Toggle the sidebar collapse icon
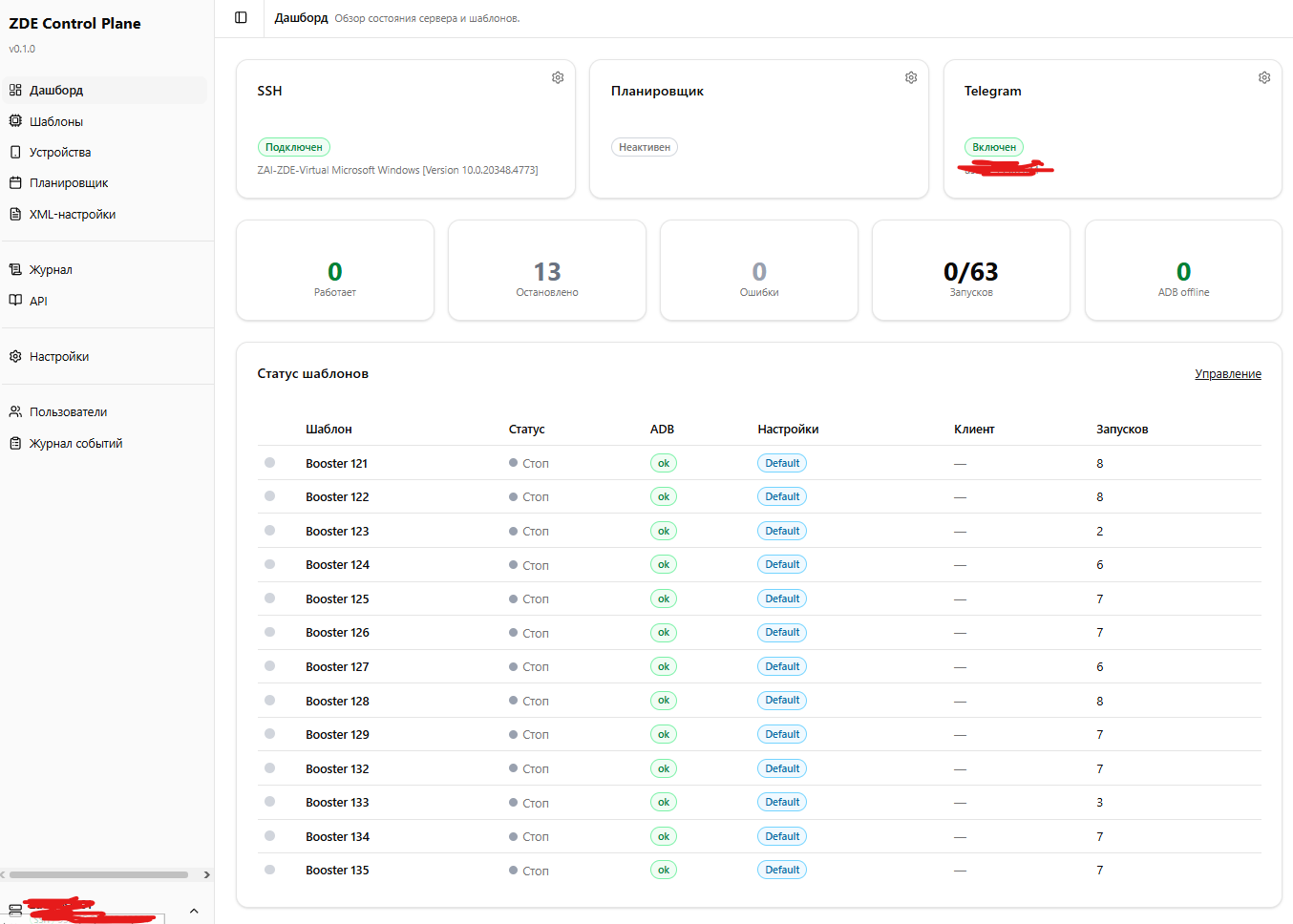Screen dimensions: 1293x924 (241, 17)
